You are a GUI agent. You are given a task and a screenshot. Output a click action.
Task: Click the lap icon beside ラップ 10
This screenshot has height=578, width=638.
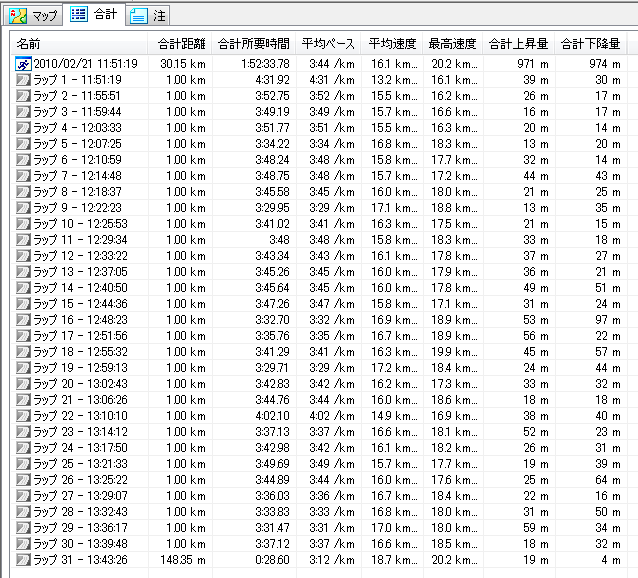click(23, 223)
